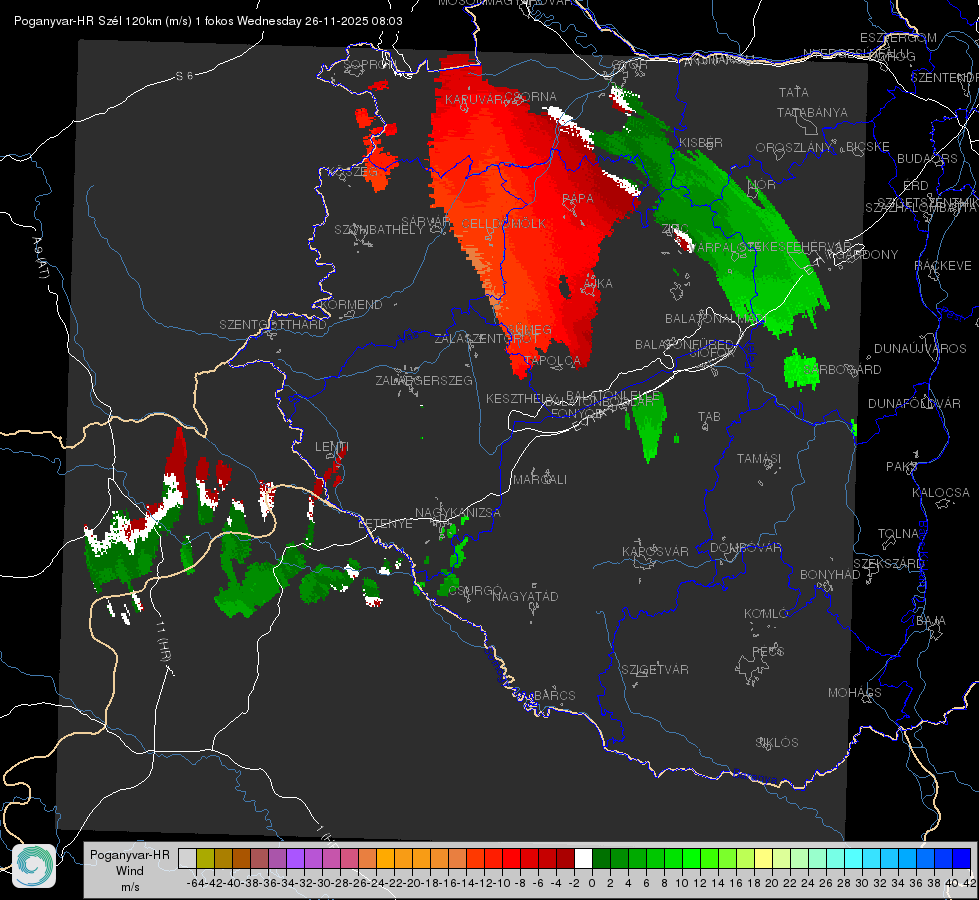Click the TATABANYA town label
The height and width of the screenshot is (900, 979).
(812, 112)
